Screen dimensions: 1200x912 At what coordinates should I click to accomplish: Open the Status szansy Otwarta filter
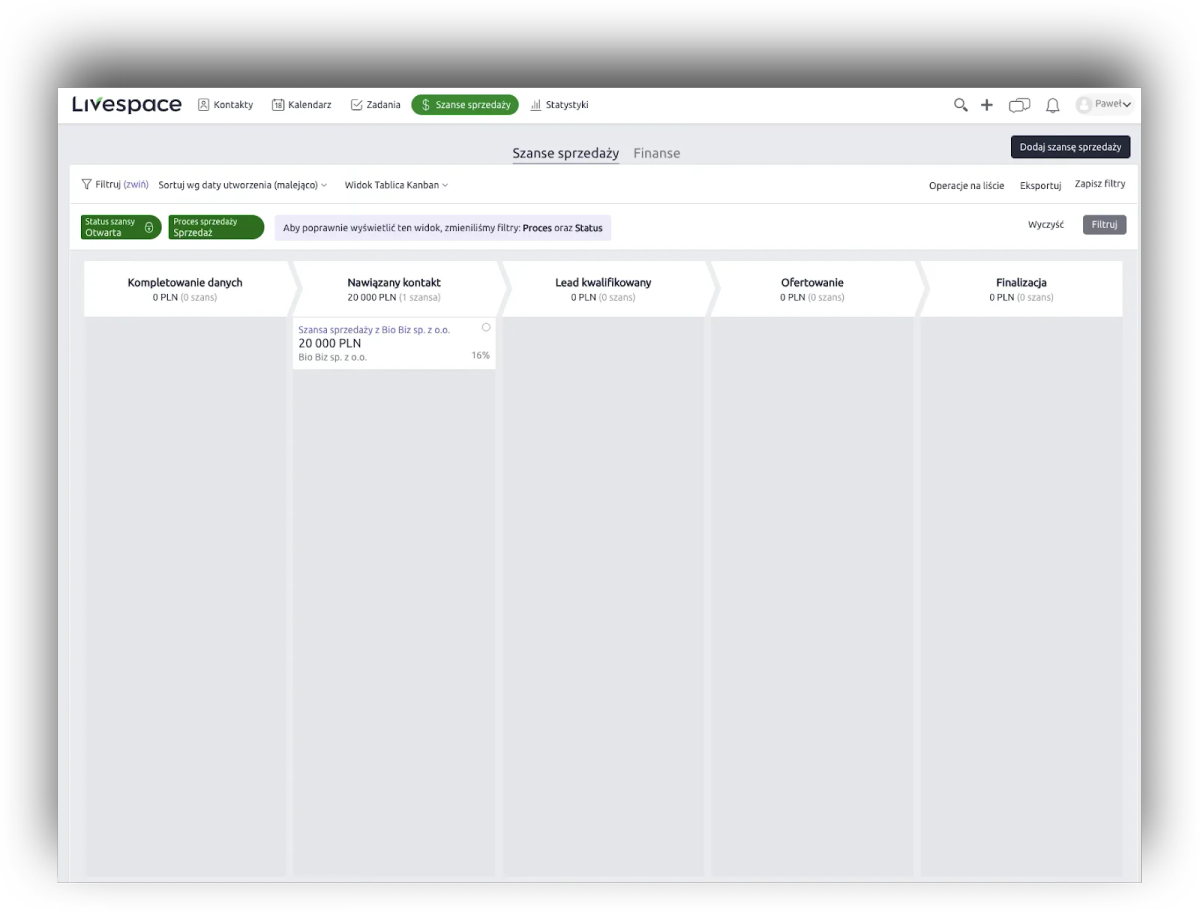(121, 227)
